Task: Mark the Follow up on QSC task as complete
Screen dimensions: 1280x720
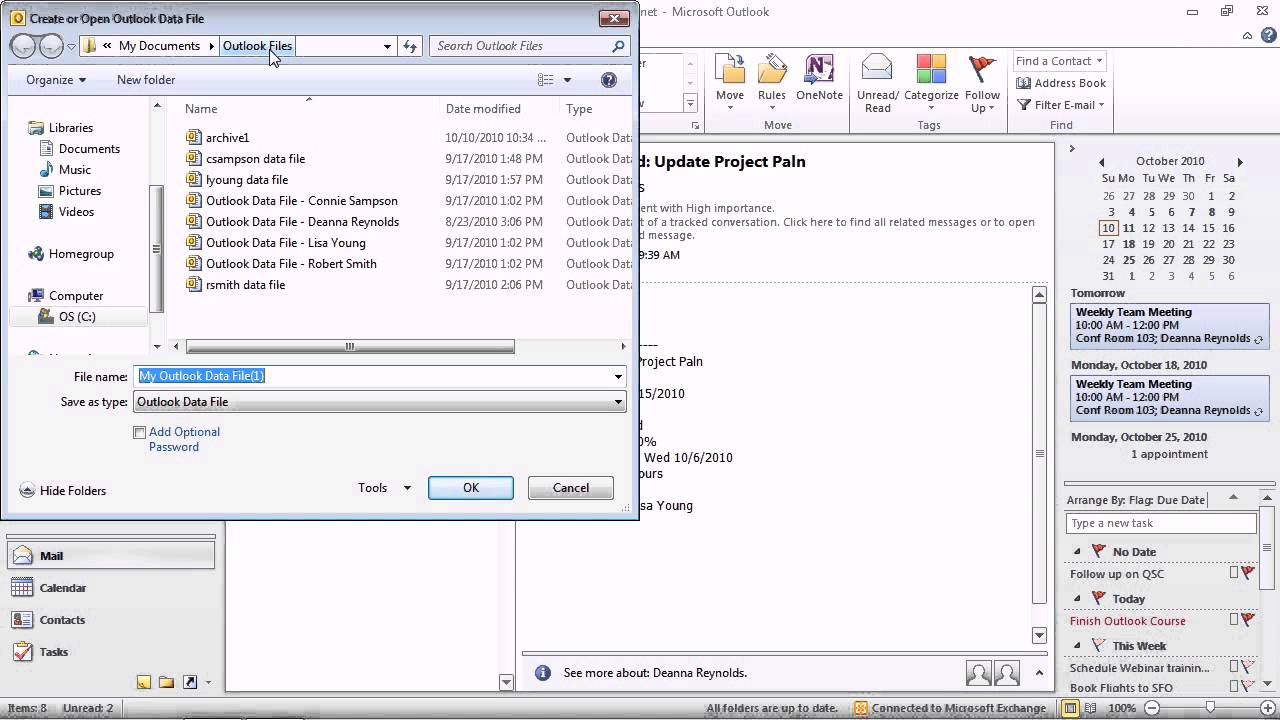Action: (1234, 573)
